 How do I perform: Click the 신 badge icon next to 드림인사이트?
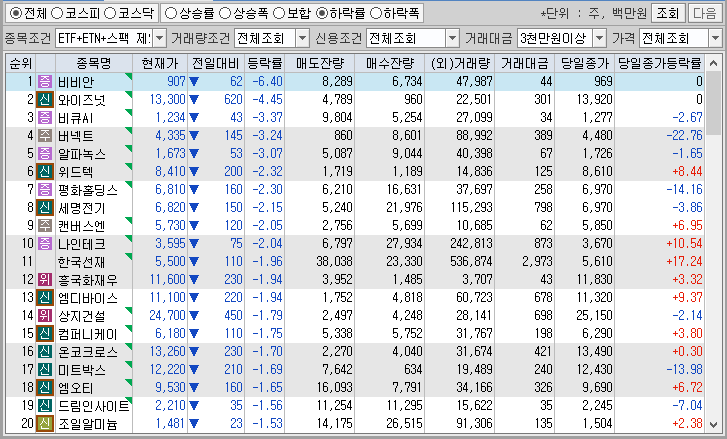click(x=45, y=406)
